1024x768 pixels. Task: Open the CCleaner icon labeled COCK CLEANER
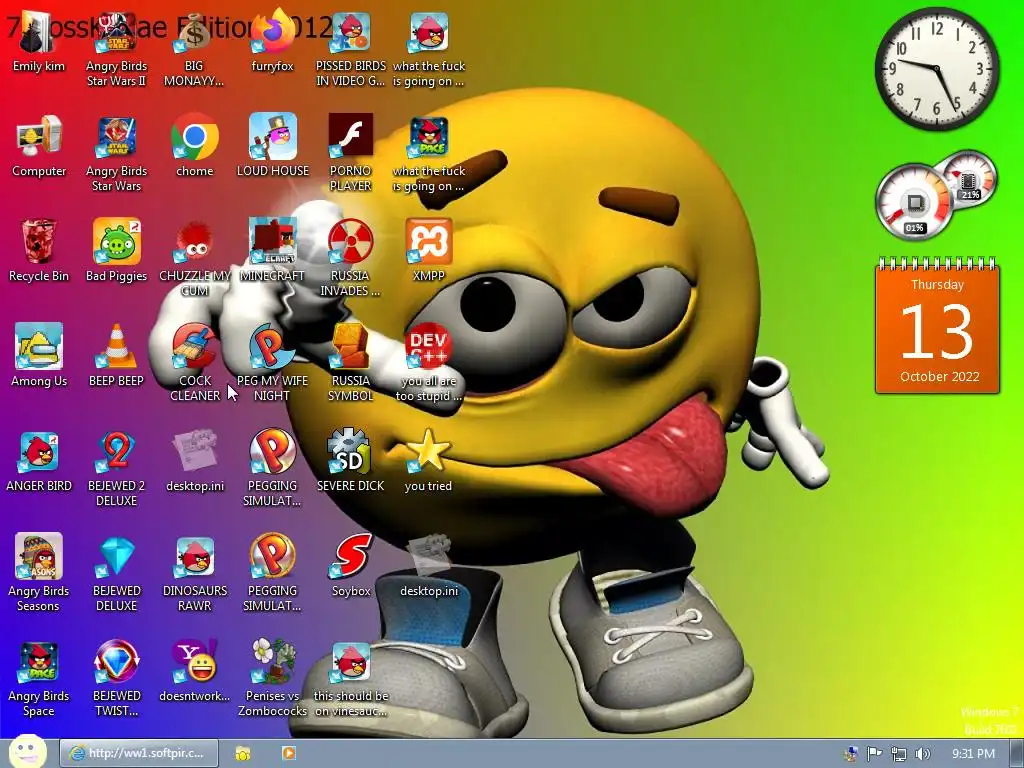click(x=195, y=363)
